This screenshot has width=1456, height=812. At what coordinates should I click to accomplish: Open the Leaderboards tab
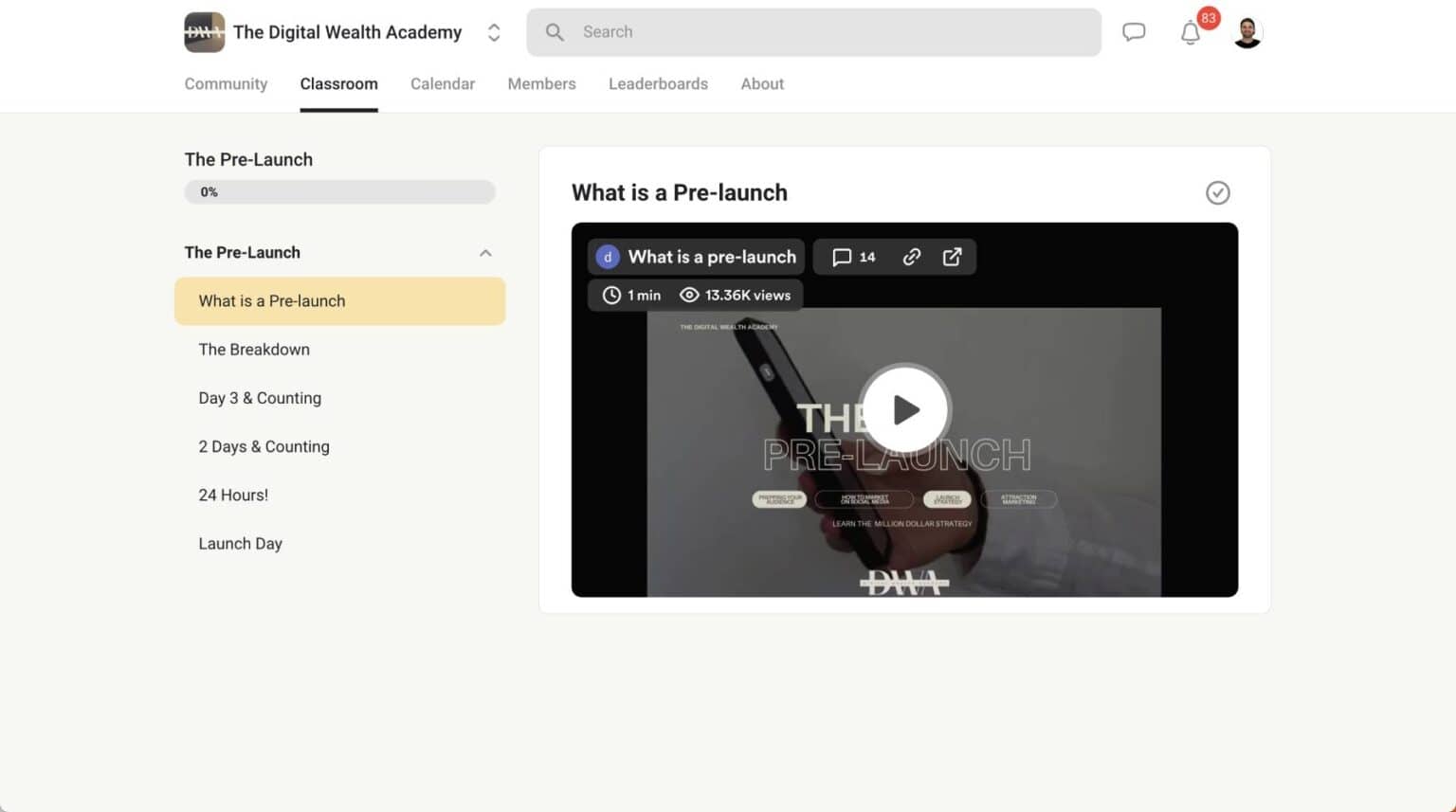click(x=658, y=83)
